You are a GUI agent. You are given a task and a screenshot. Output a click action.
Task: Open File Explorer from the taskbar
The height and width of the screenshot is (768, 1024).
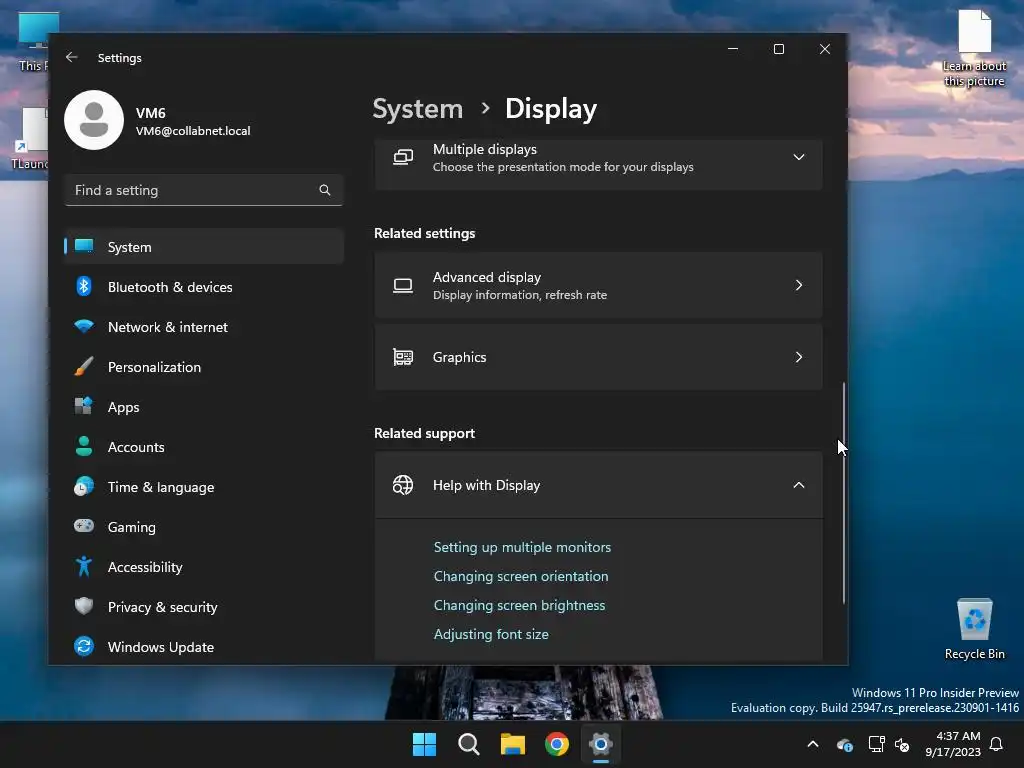pyautogui.click(x=513, y=744)
